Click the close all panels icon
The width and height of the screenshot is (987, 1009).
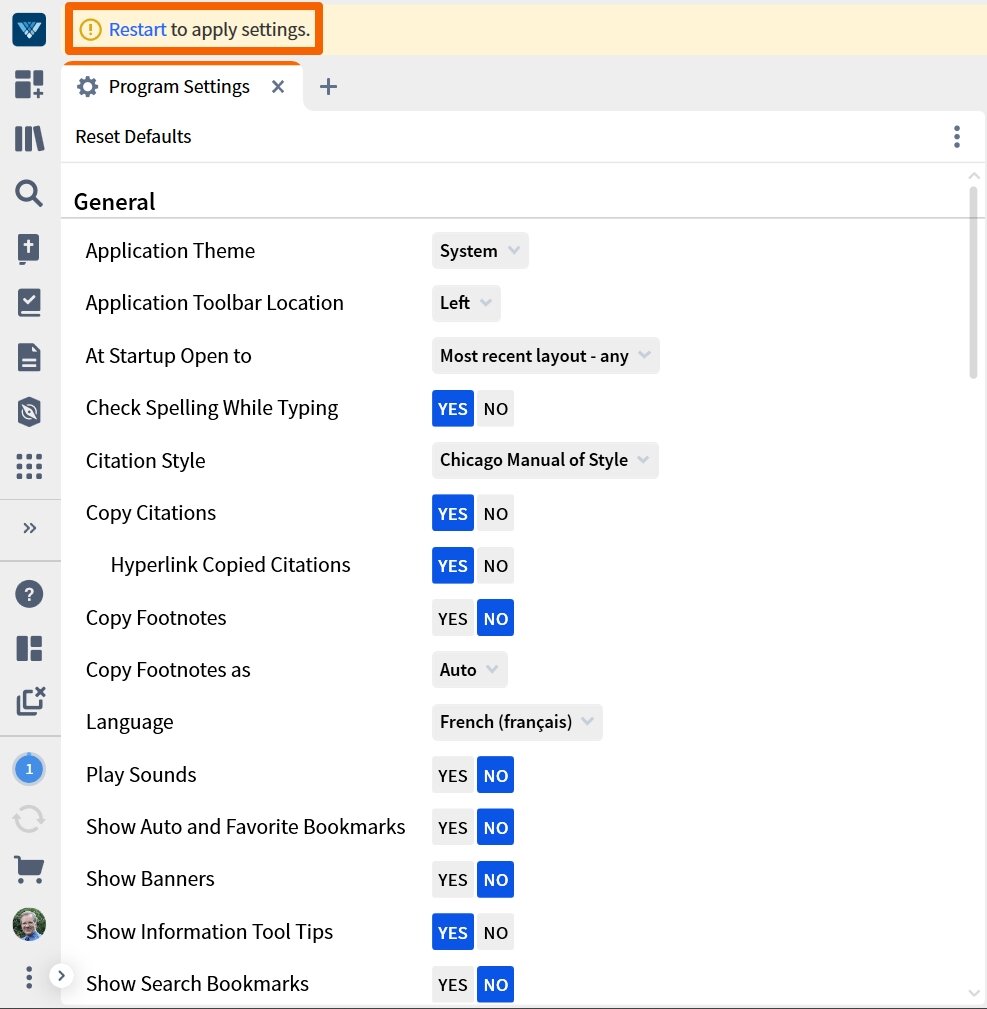pos(30,701)
